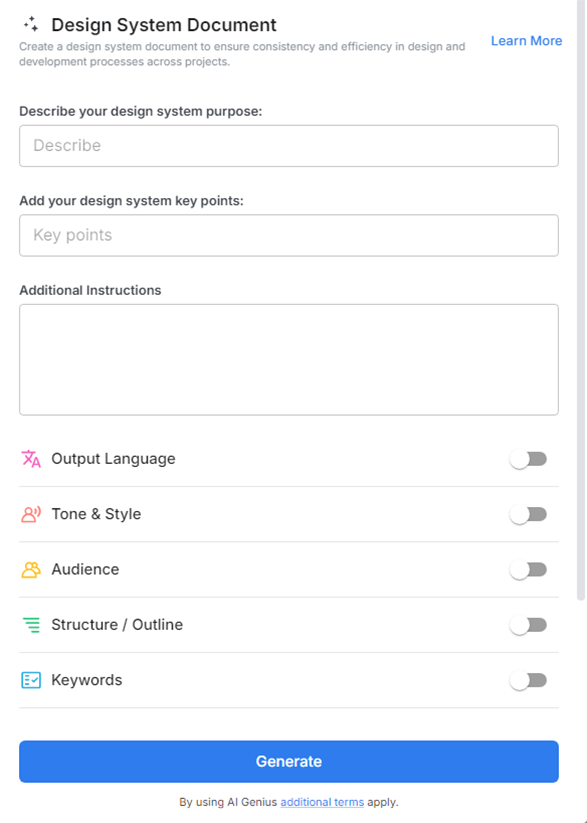The image size is (587, 823).
Task: Click the additional terms link
Action: coord(321,802)
